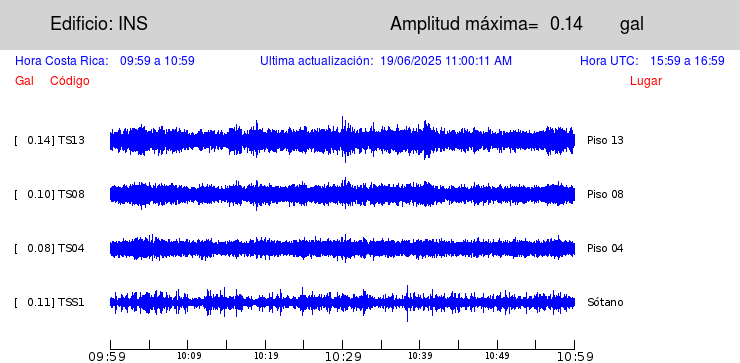This screenshot has width=740, height=363.
Task: Click the Ultima actualización timestamp
Action: [446, 61]
